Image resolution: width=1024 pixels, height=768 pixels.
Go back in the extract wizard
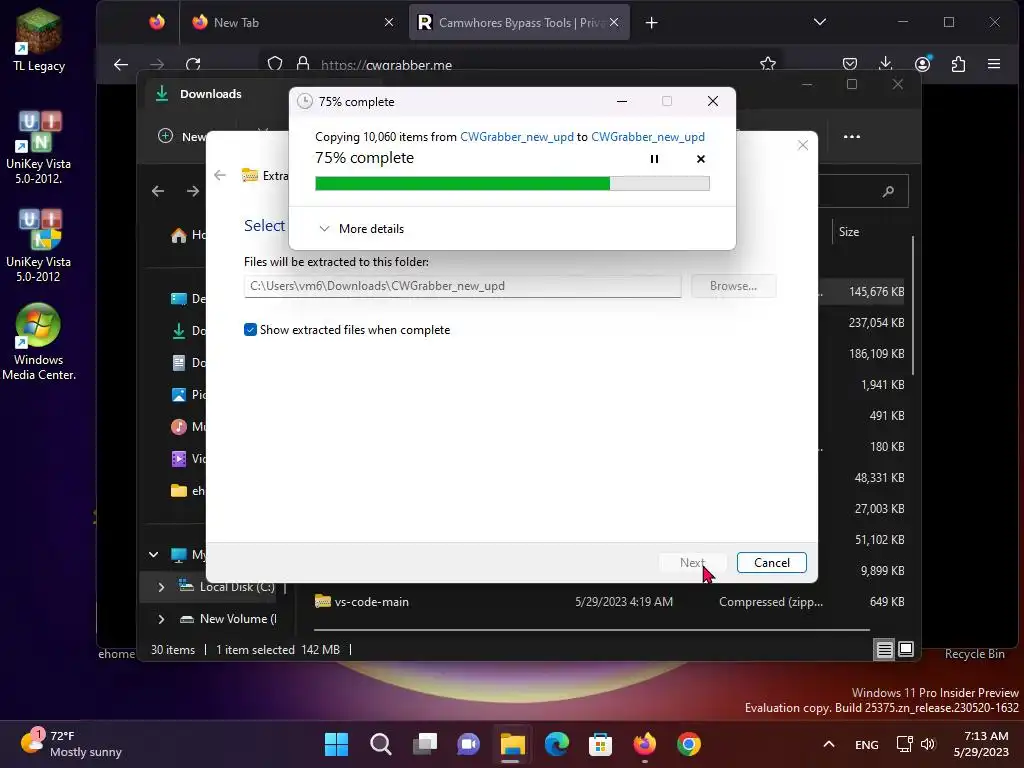point(220,175)
